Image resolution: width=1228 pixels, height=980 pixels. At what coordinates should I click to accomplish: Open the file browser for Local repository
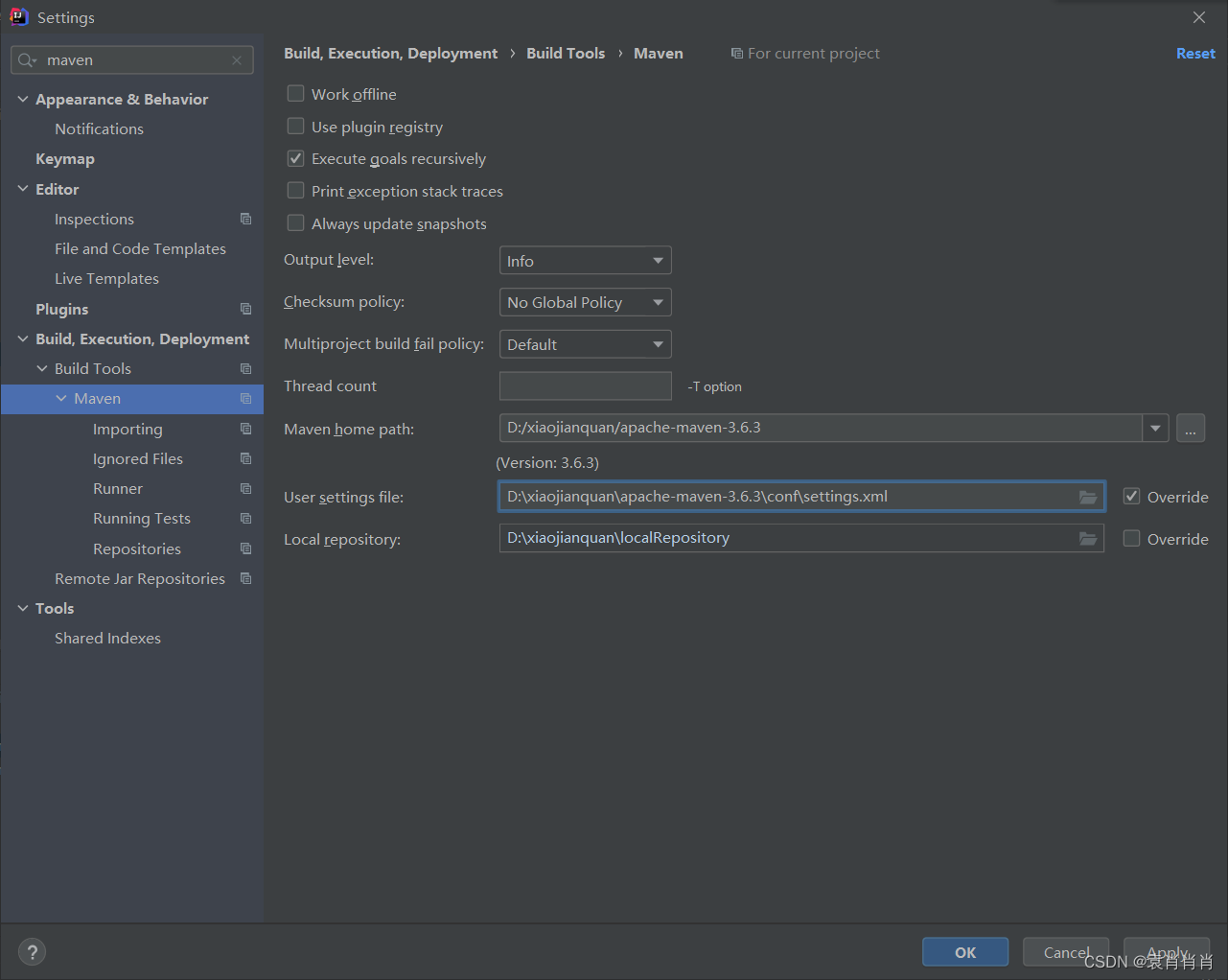click(1088, 539)
